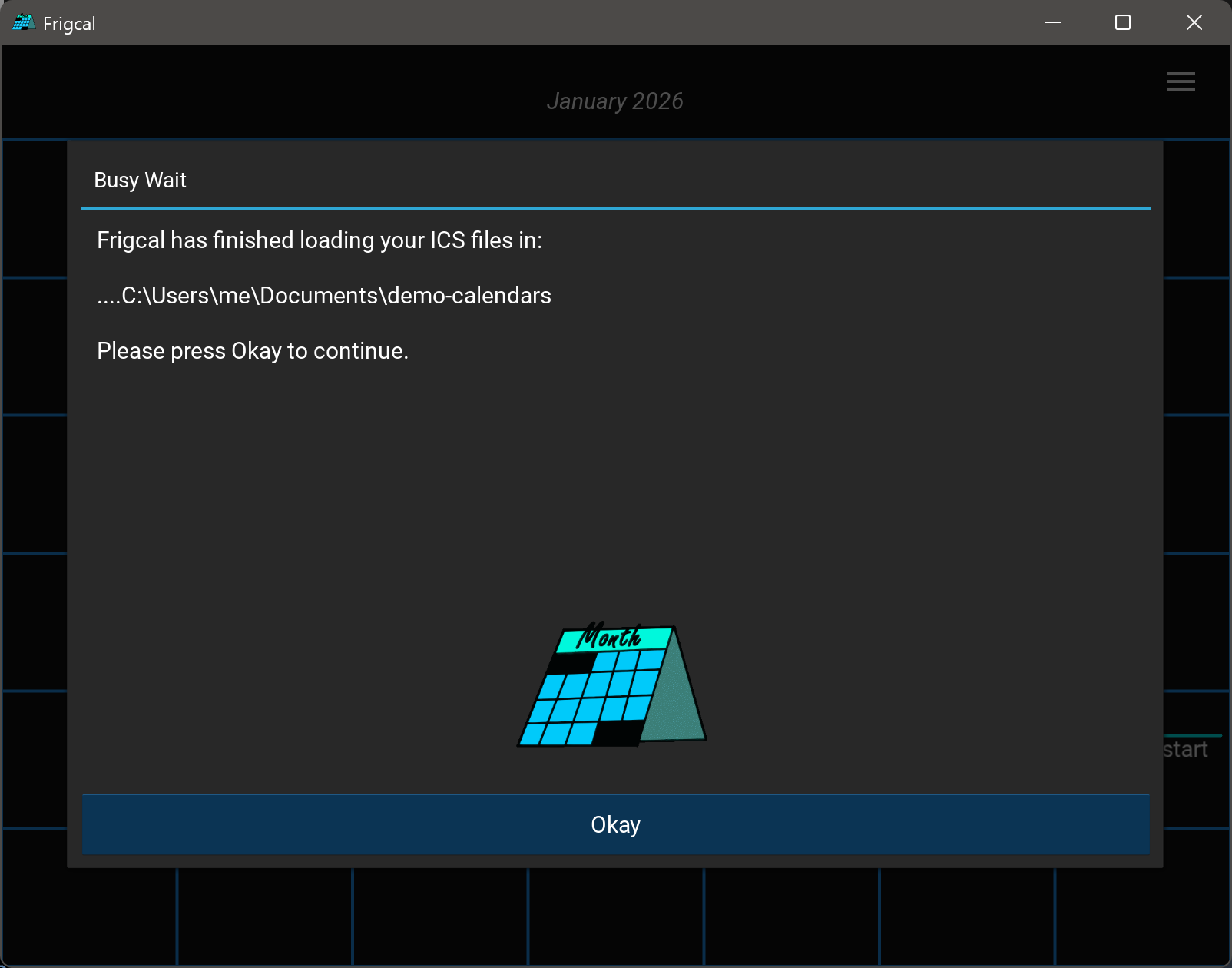This screenshot has height=968, width=1232.
Task: Minimize the Frigcal window
Action: coord(1052,23)
